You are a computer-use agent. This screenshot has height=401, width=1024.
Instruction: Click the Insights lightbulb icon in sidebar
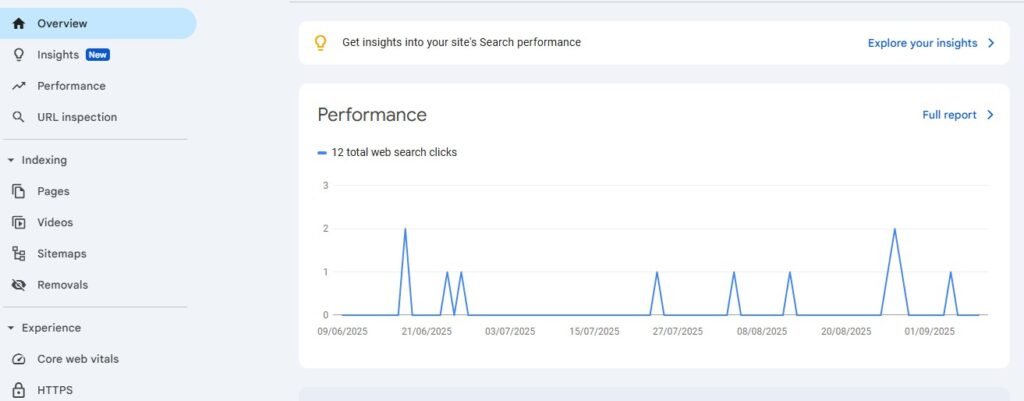[x=18, y=55]
